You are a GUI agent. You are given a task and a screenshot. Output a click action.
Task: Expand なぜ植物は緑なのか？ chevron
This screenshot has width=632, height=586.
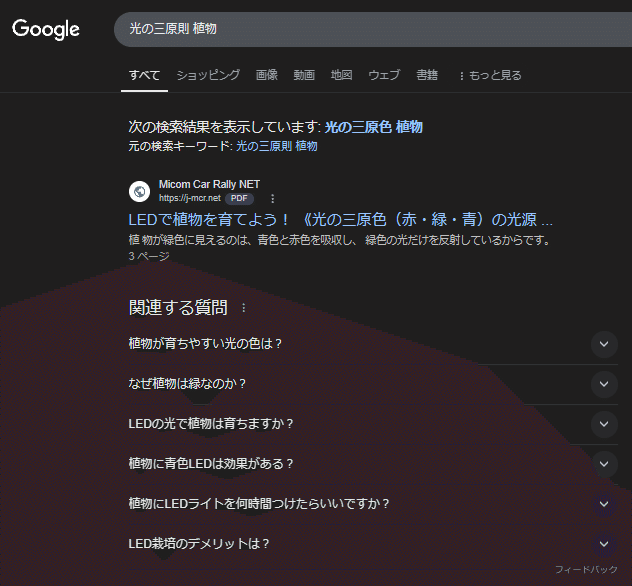pyautogui.click(x=604, y=384)
